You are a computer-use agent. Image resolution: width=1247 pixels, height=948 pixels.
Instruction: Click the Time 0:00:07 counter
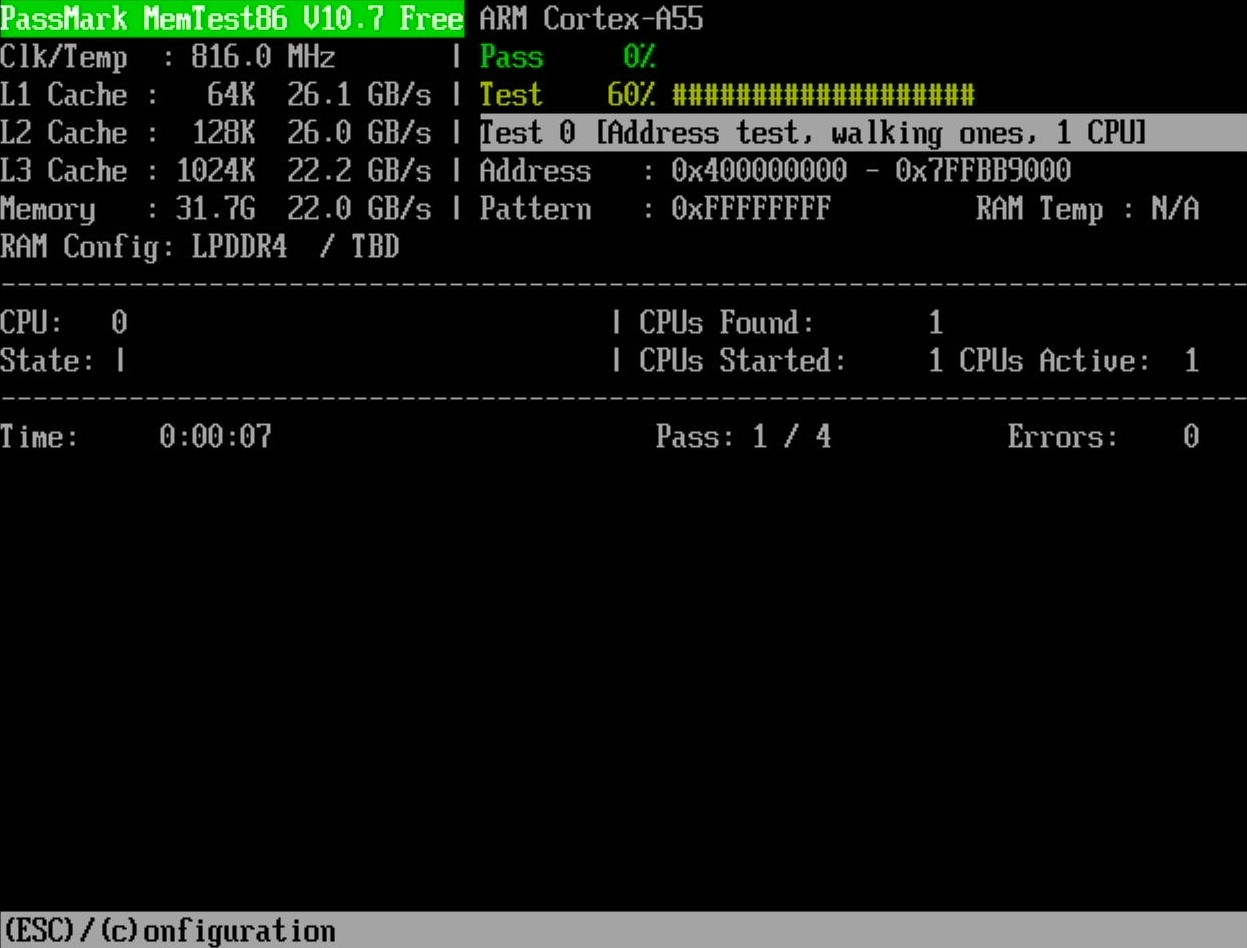(x=136, y=437)
